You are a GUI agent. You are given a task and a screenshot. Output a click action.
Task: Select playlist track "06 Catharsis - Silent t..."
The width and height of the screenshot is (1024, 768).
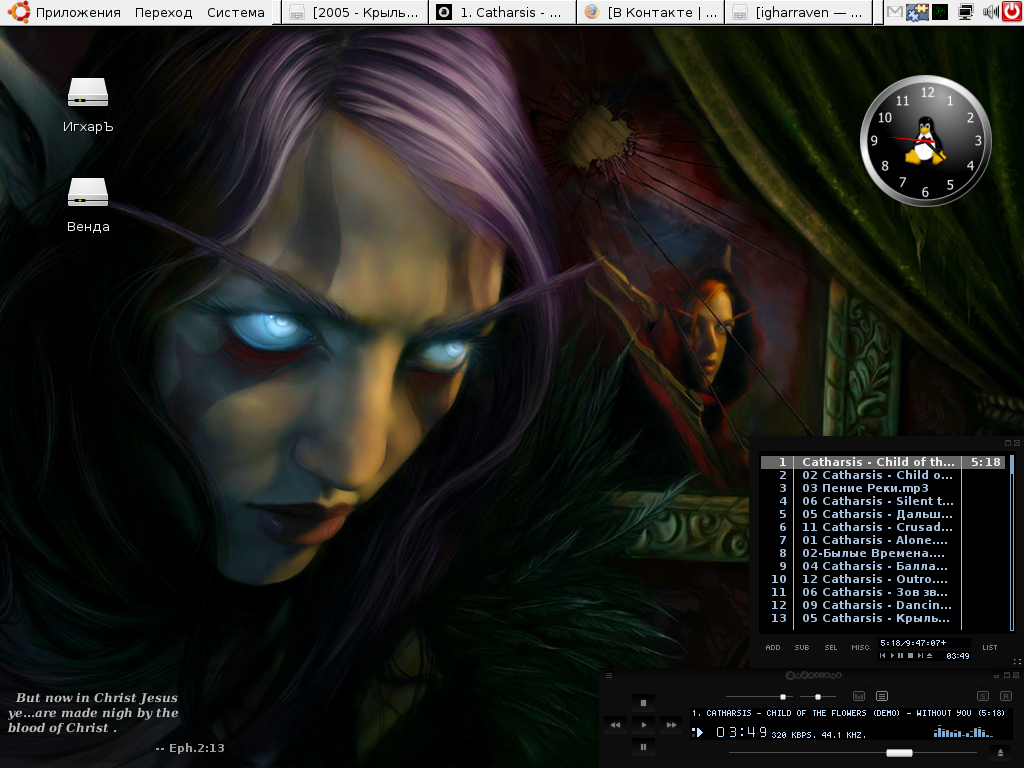[882, 501]
